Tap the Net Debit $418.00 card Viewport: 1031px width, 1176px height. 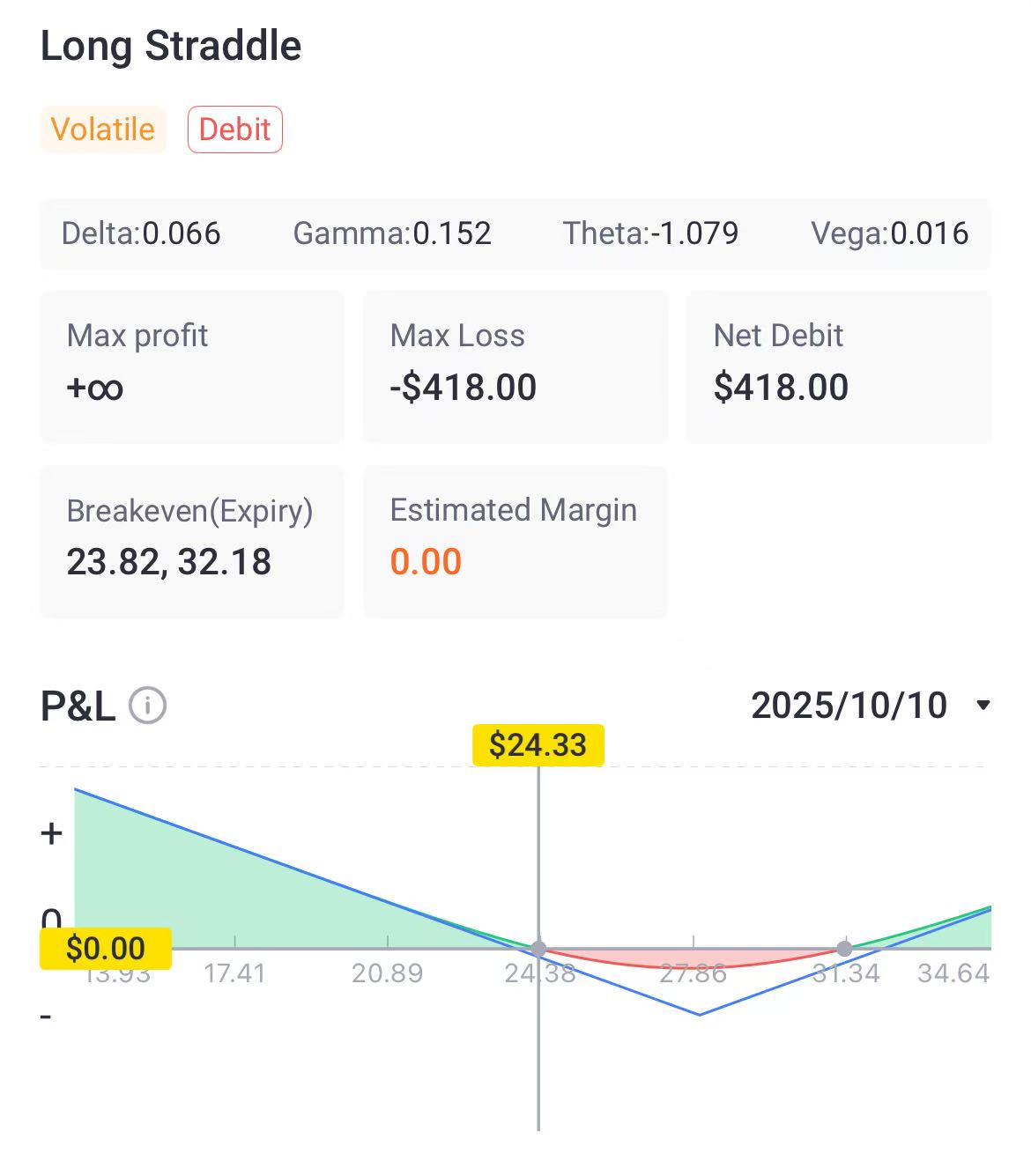[839, 366]
